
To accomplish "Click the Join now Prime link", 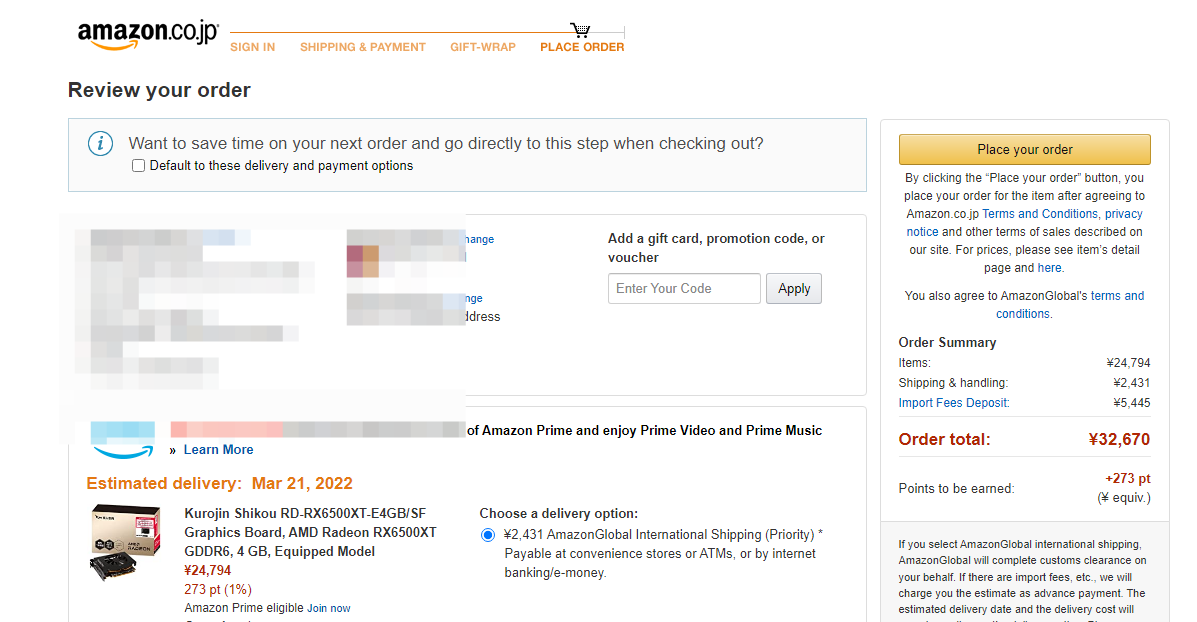I will [328, 608].
